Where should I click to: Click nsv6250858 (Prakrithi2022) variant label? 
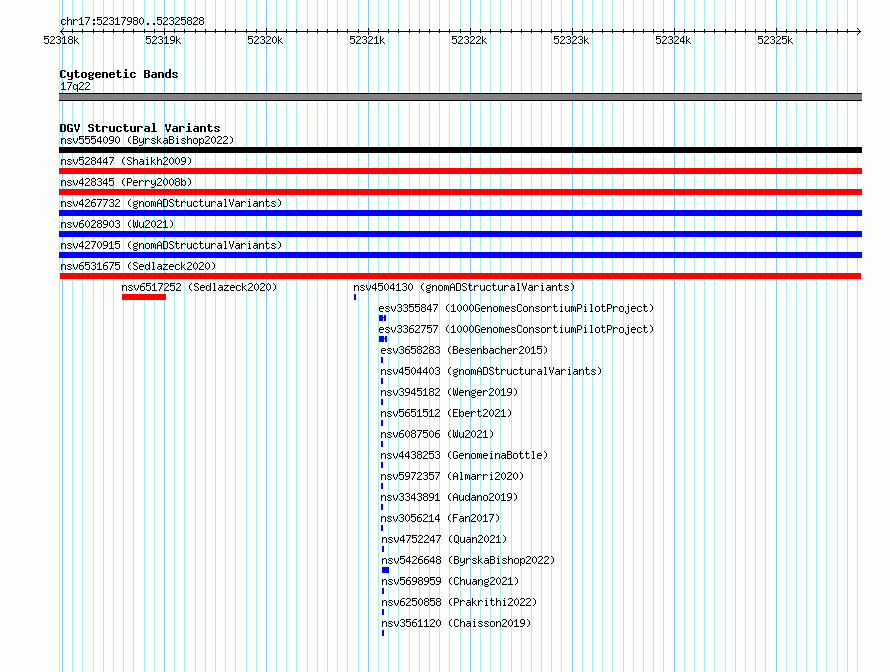[459, 602]
